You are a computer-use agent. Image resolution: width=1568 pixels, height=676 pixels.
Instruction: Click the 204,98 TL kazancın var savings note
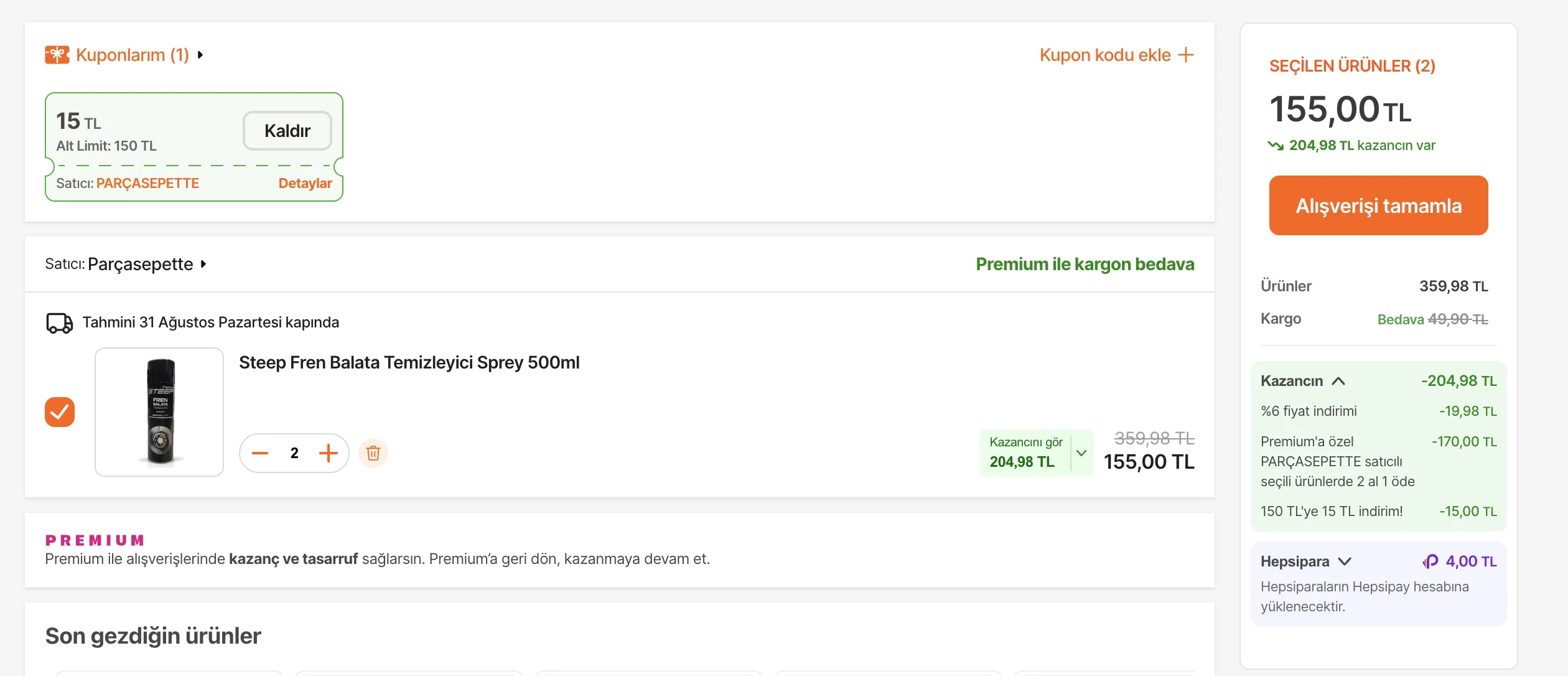[x=1362, y=145]
